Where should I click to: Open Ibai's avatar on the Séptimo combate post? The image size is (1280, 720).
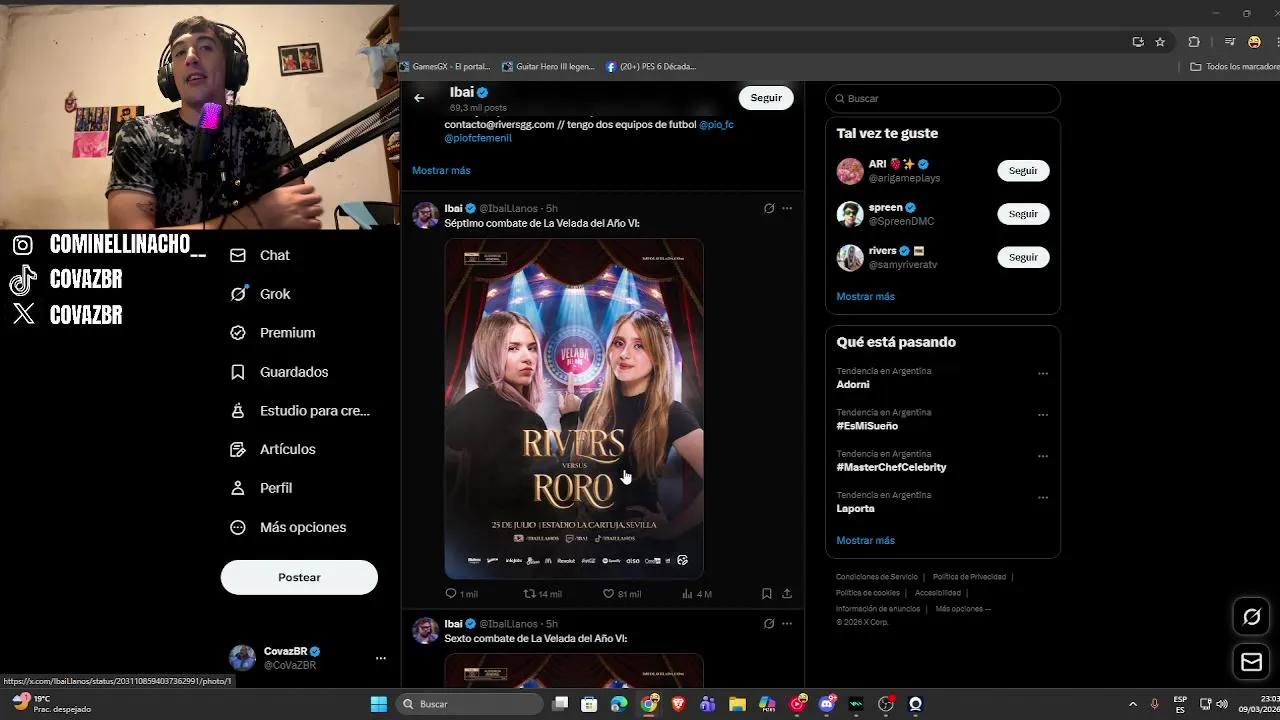426,215
